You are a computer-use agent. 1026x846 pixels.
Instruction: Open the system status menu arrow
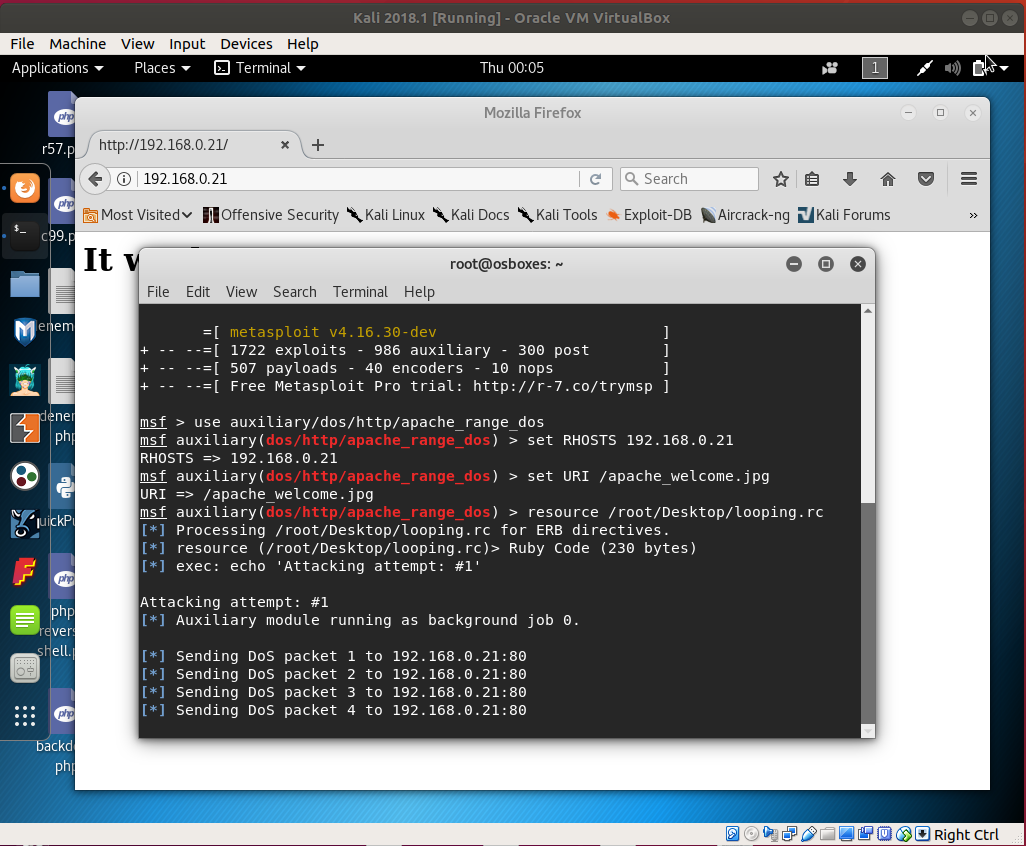(1004, 68)
